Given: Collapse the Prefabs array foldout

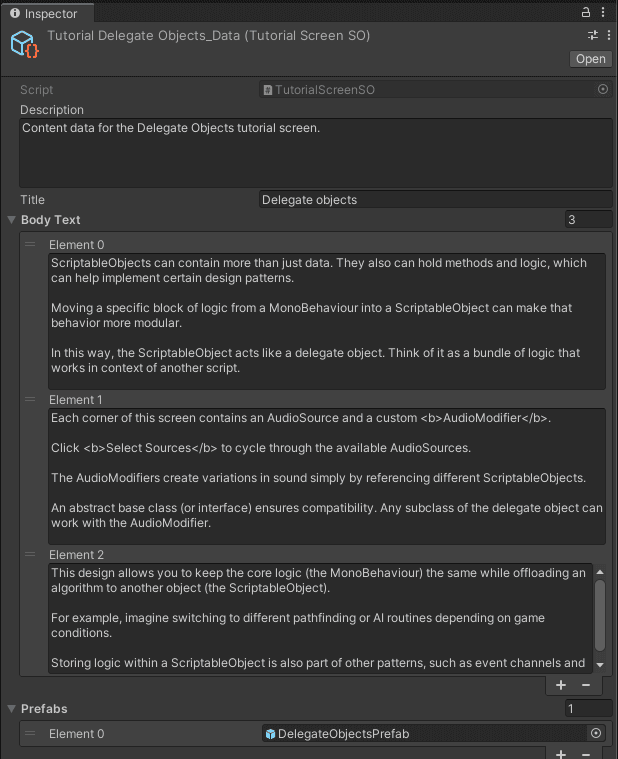Looking at the screenshot, I should click(11, 709).
